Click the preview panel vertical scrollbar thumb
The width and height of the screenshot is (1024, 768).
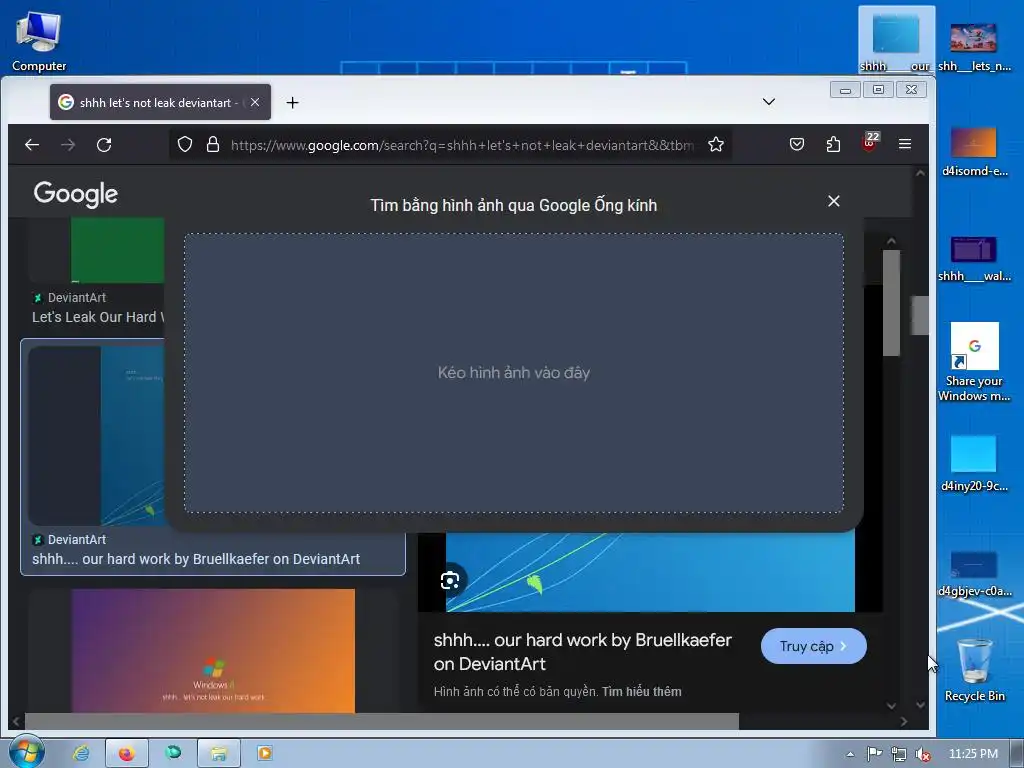pyautogui.click(x=891, y=303)
